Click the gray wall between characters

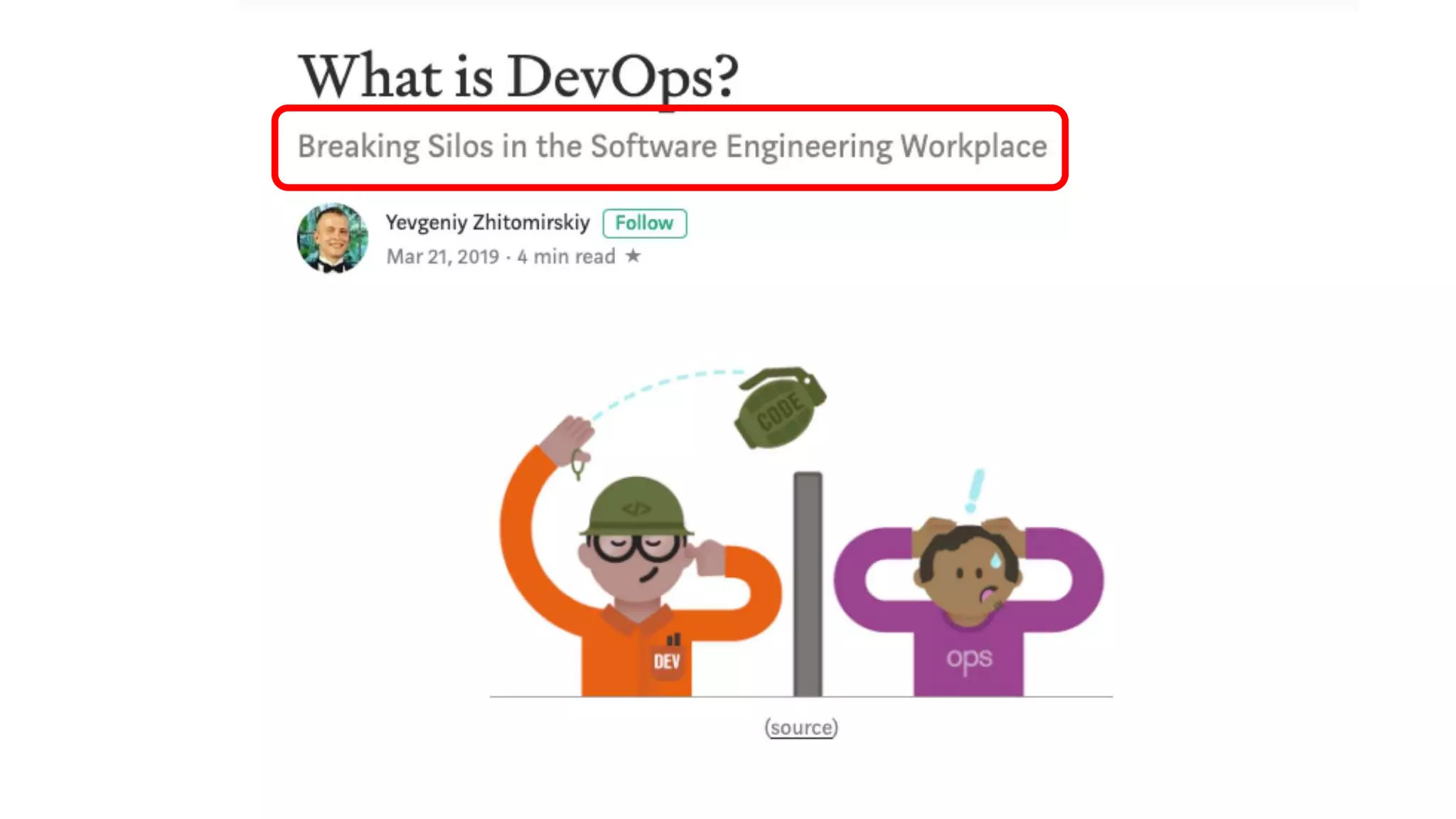click(808, 583)
